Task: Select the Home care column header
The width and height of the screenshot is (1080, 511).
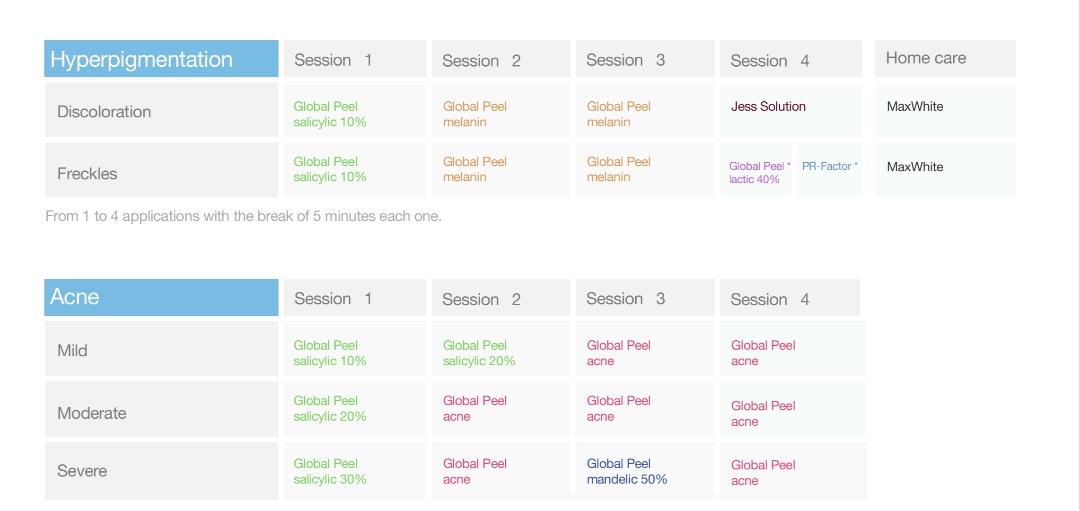Action: click(x=944, y=58)
